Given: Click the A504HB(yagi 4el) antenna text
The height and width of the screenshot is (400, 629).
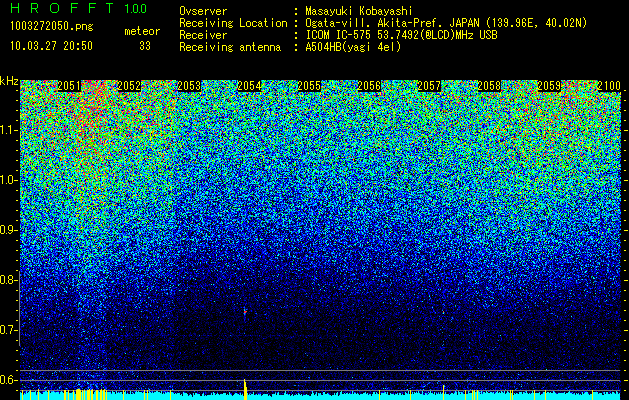Looking at the screenshot, I should 353,47.
